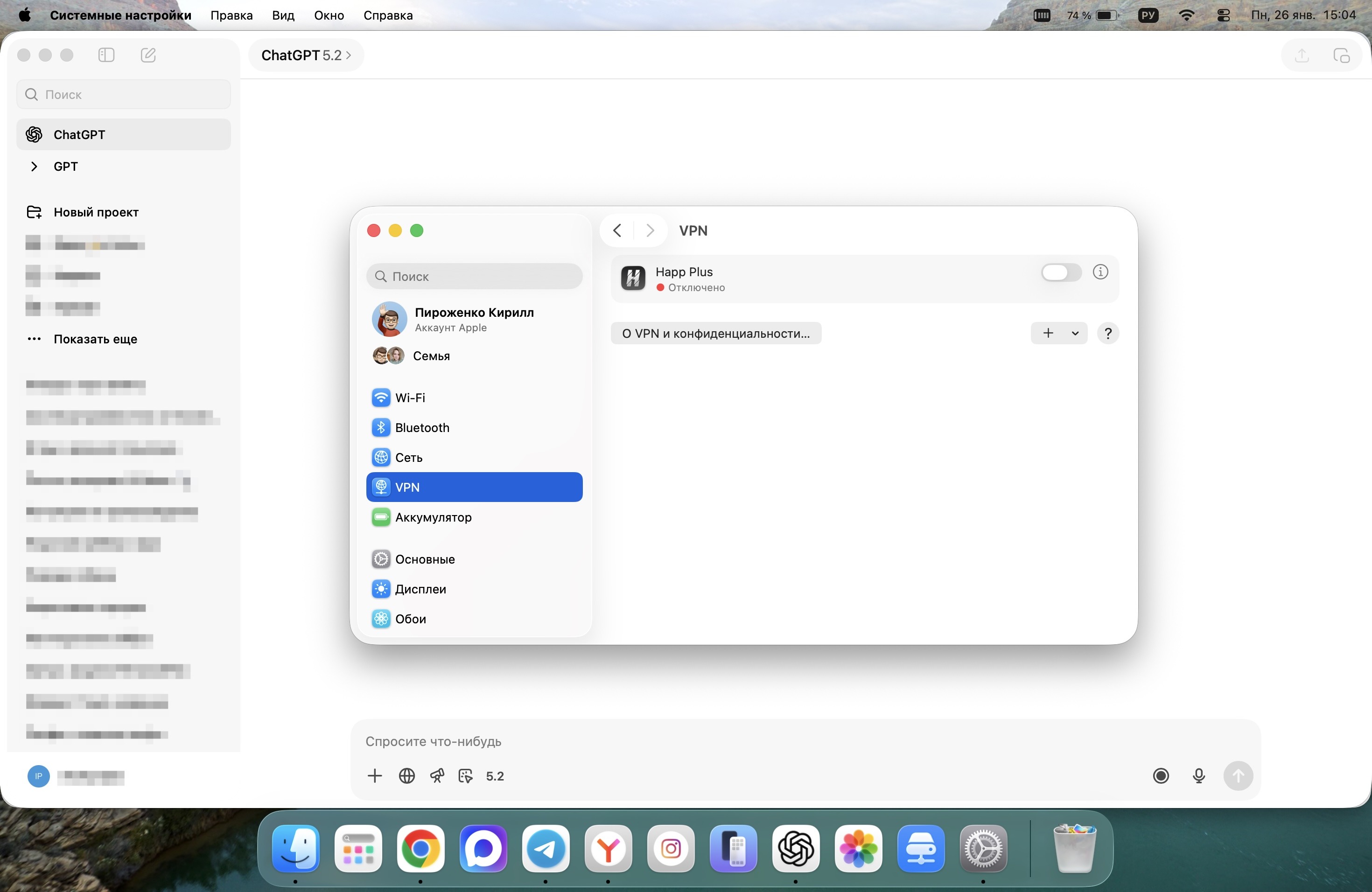Open the Справка menu

[x=387, y=15]
